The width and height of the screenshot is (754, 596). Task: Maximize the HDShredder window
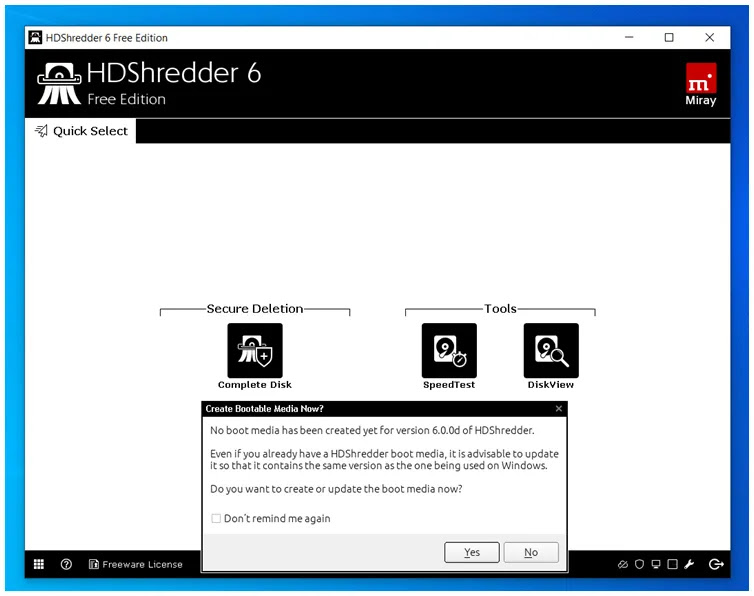click(669, 38)
